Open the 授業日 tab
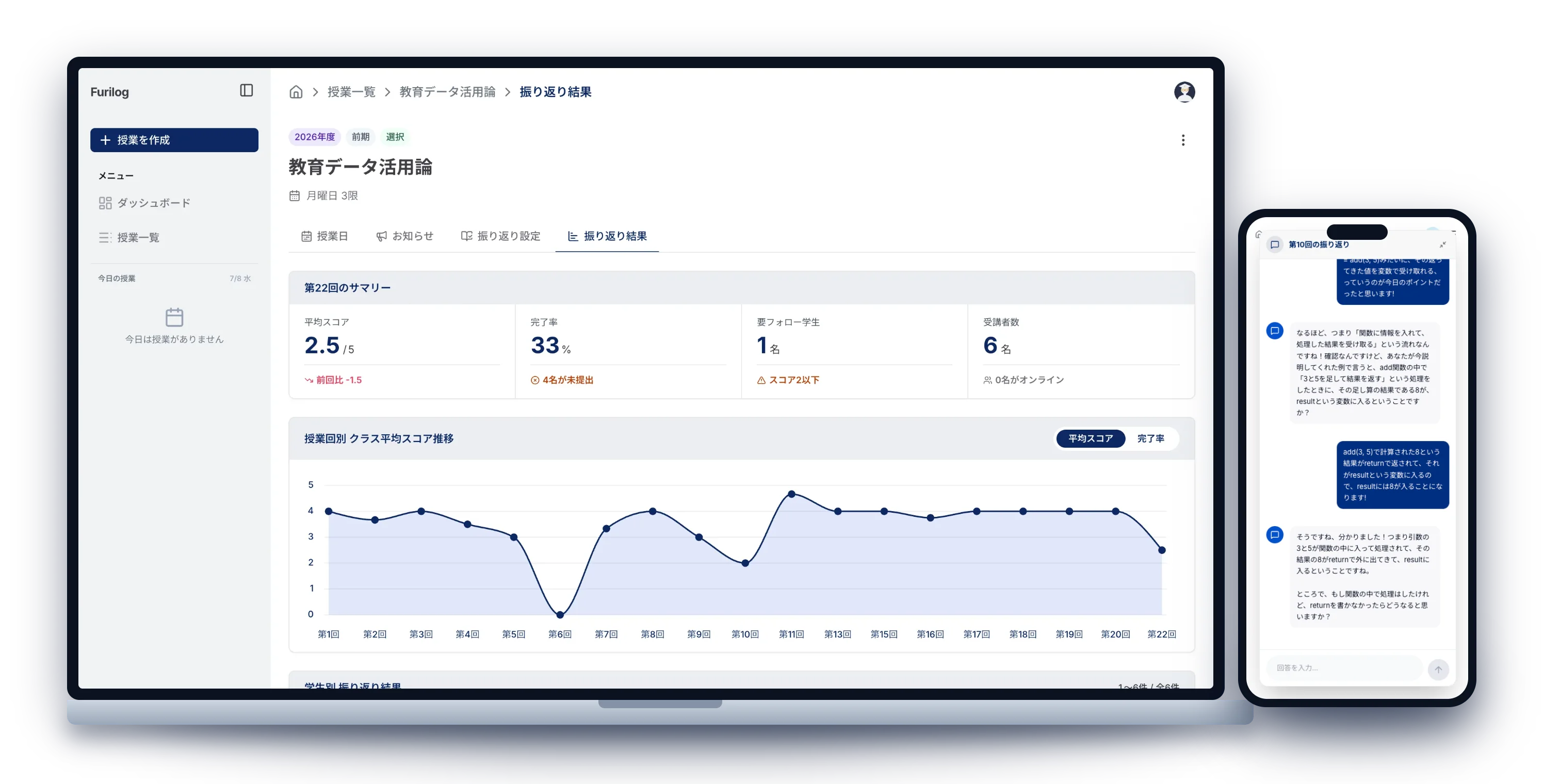This screenshot has width=1560, height=784. click(x=324, y=237)
